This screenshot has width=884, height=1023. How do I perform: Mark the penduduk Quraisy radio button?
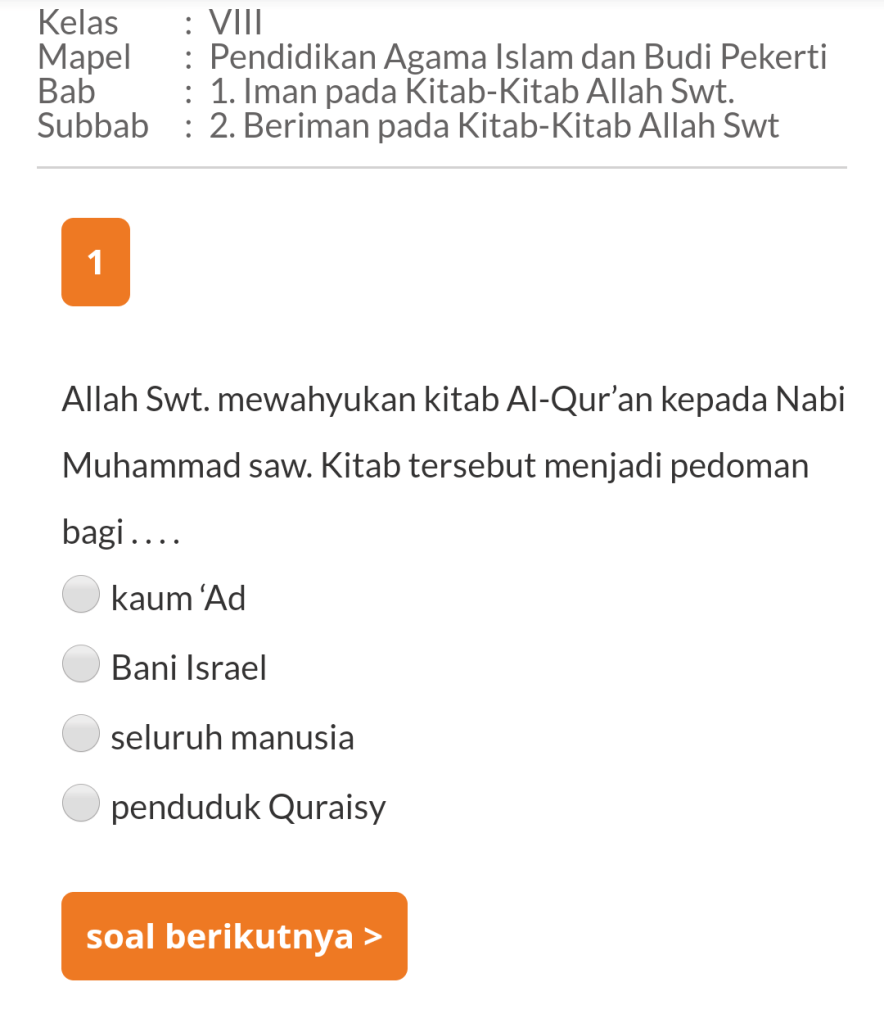coord(80,803)
